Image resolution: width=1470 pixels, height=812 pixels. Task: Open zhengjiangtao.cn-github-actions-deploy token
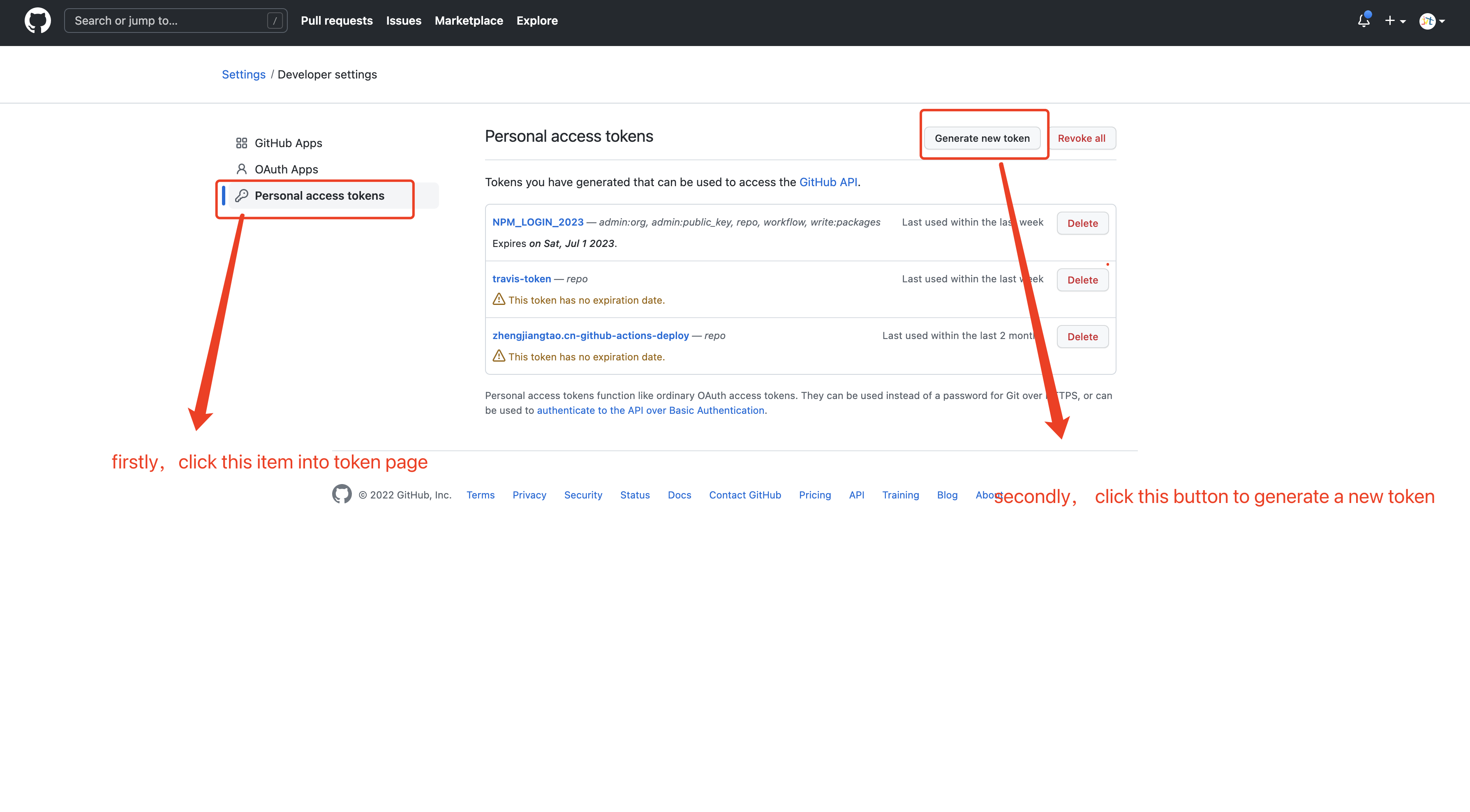point(590,336)
